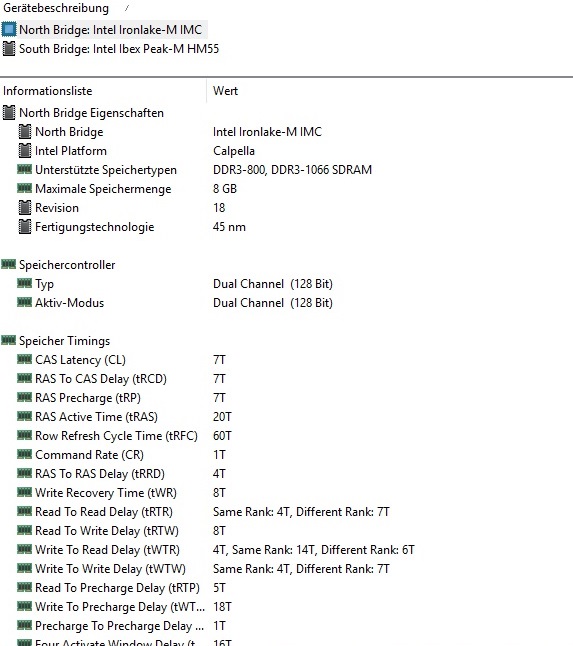573x646 pixels.
Task: Select the Precharge To Precharge Delay label
Action: pos(119,626)
